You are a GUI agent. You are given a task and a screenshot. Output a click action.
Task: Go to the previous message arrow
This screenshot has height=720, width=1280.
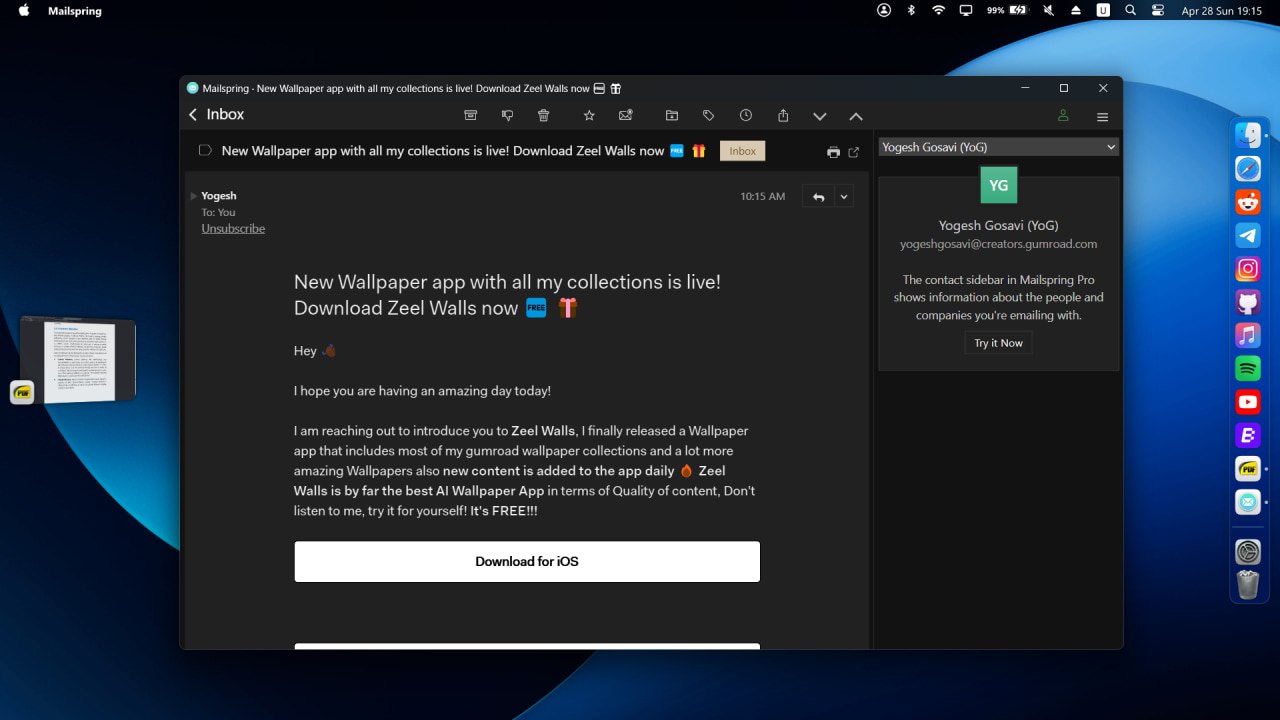[x=856, y=117]
